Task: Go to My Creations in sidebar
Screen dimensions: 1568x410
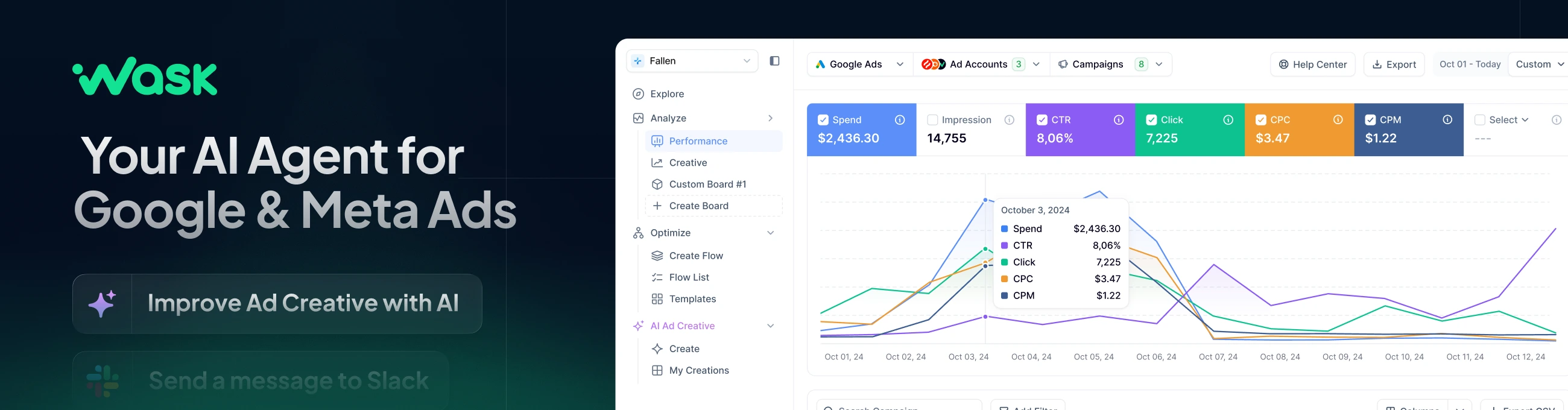Action: (698, 370)
